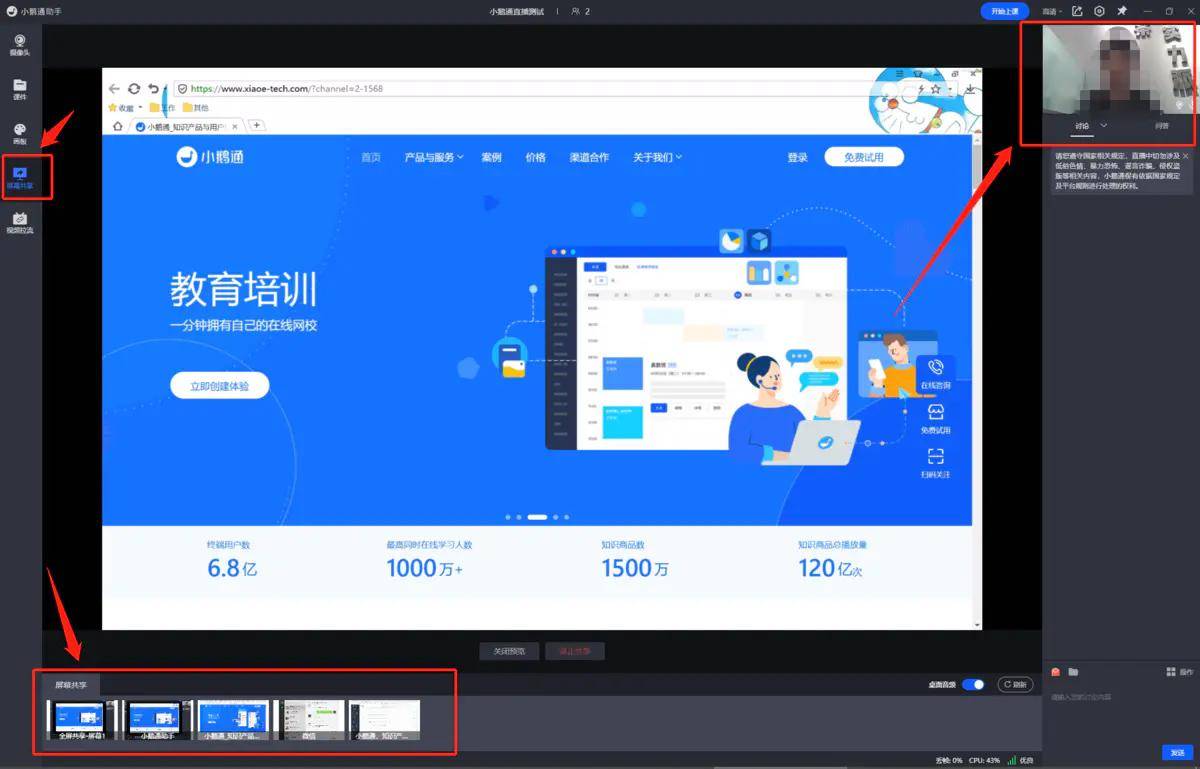Click the 关闭预览 close preview button
Screen dimensions: 1200x769
[509, 651]
